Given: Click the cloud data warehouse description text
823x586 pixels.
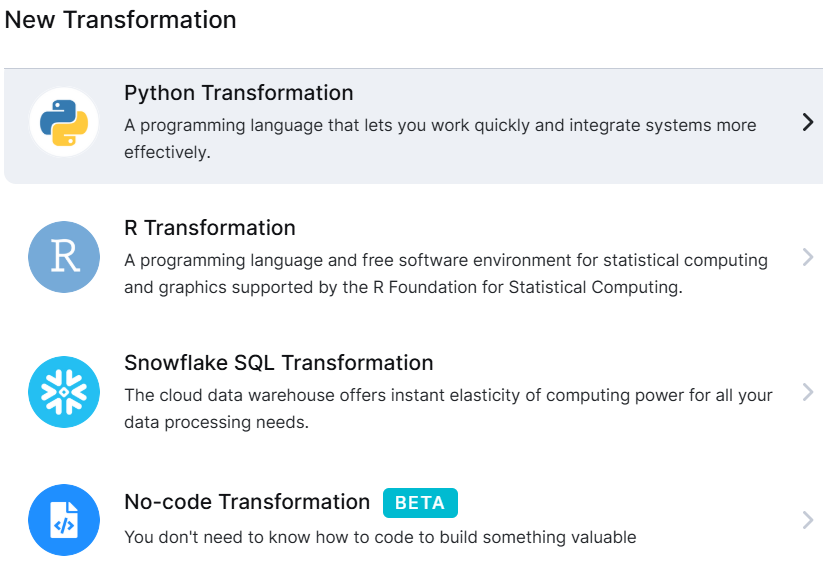Looking at the screenshot, I should 448,409.
